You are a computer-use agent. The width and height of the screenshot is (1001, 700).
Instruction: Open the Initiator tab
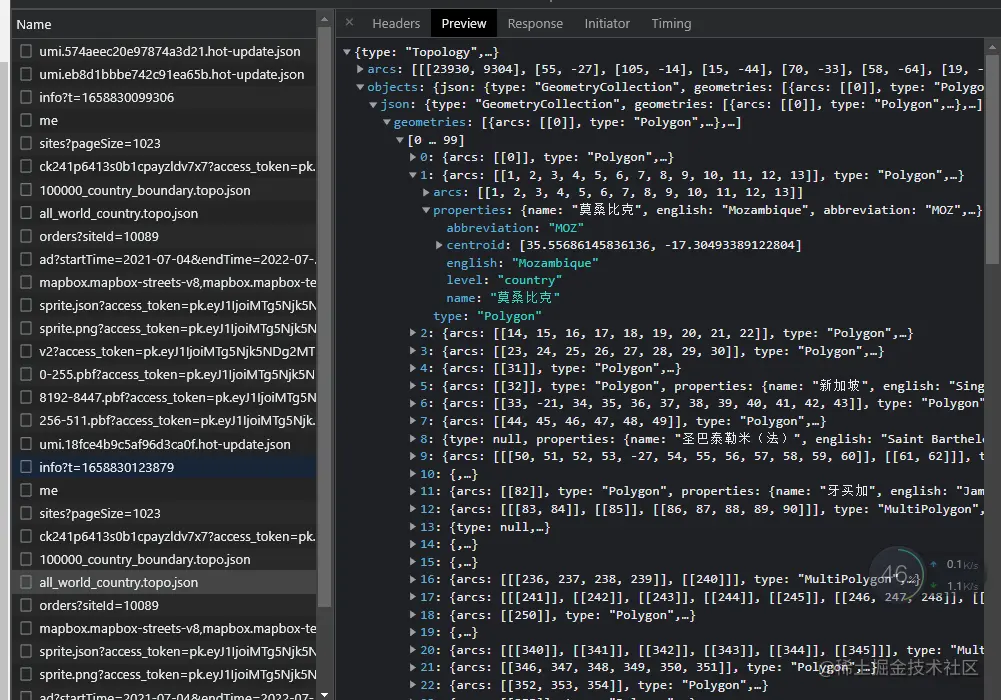(x=606, y=24)
